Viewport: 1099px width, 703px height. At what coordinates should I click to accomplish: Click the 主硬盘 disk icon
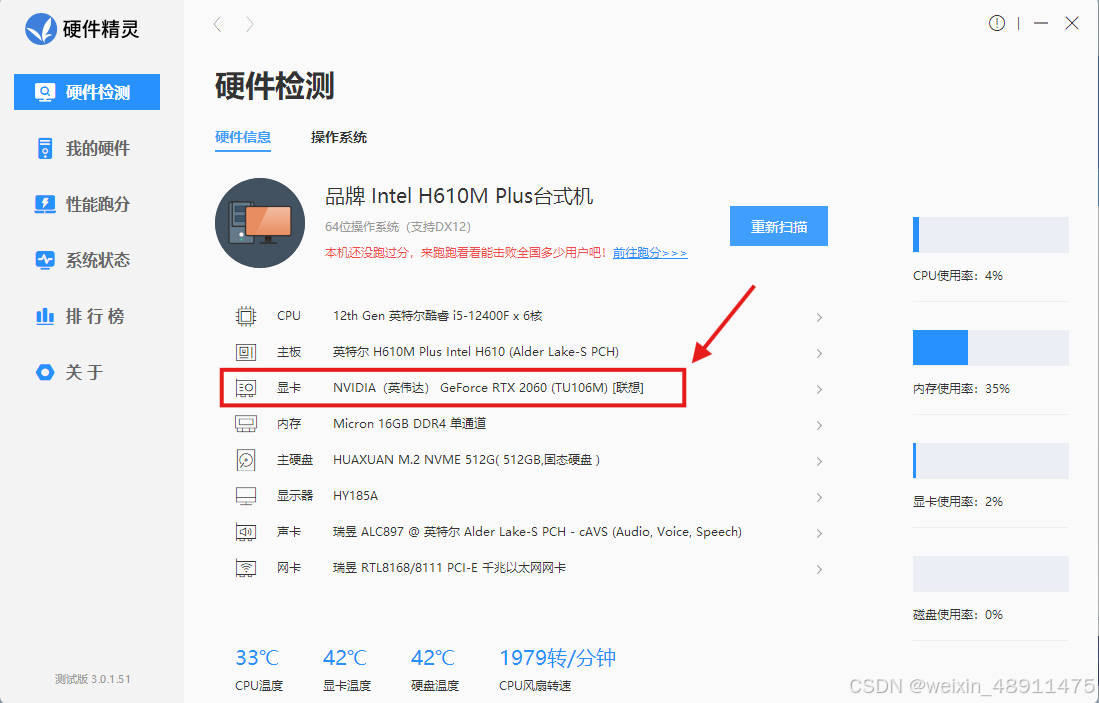246,460
